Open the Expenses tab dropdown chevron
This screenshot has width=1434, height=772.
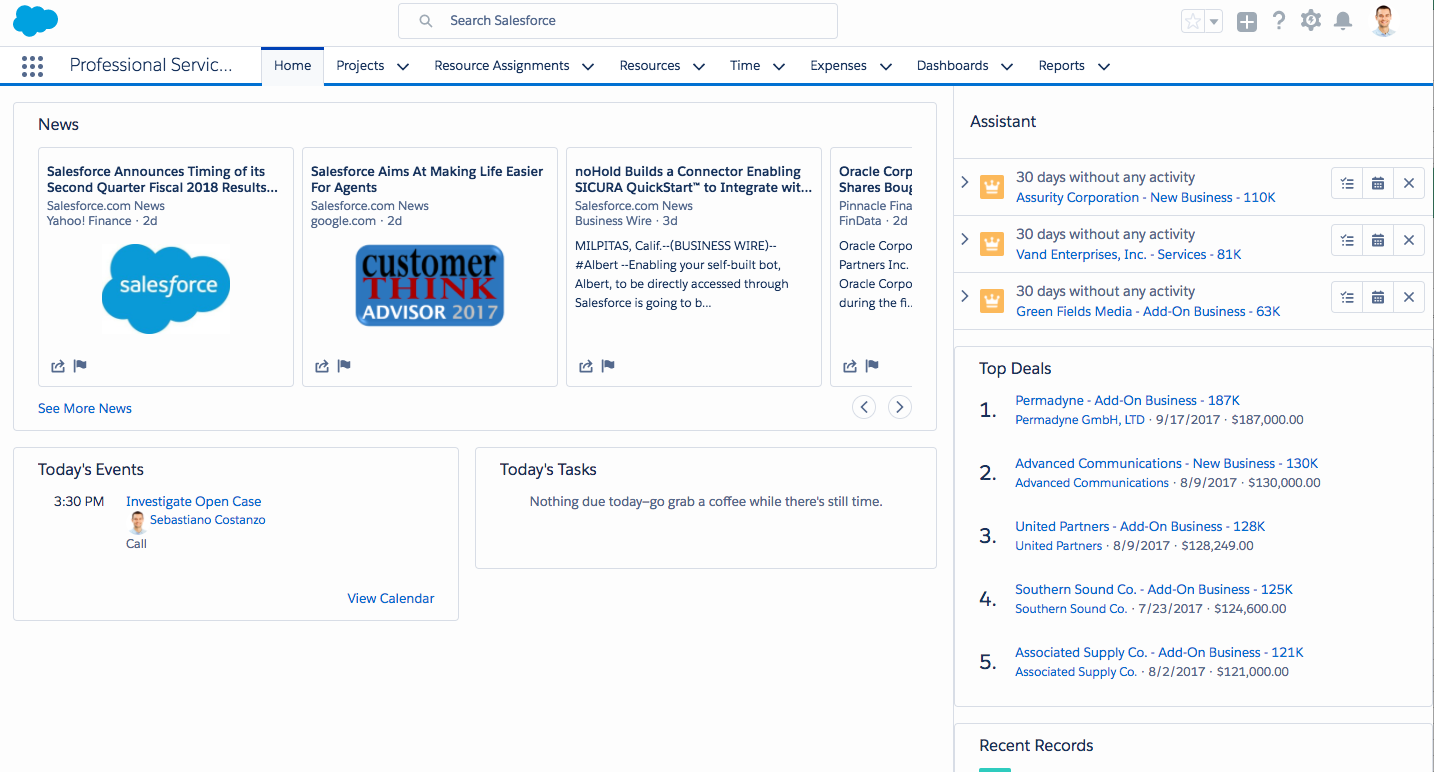click(x=886, y=67)
